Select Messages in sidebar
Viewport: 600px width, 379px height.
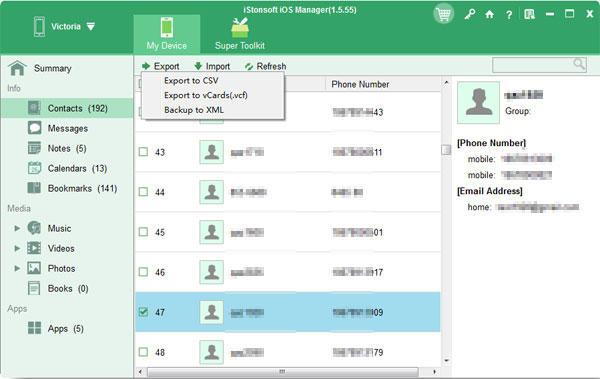coord(67,128)
